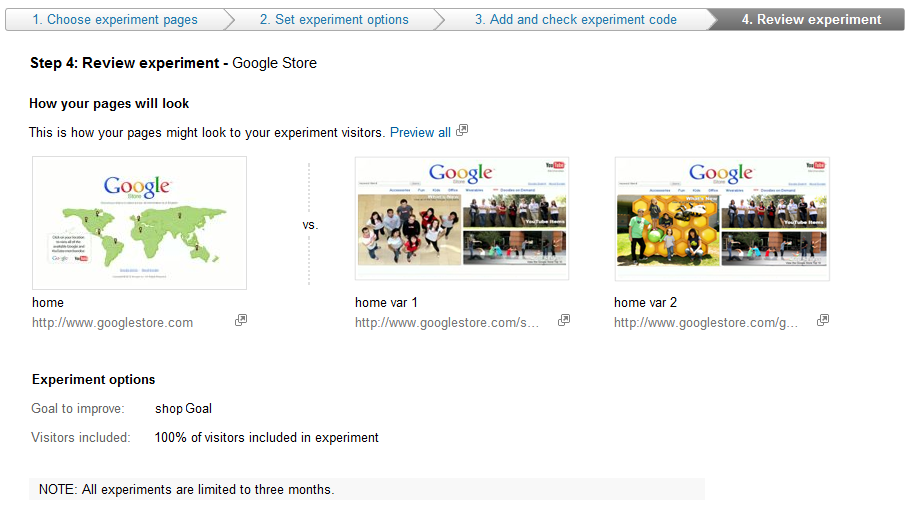Click the 'home var 1' page name label

tap(386, 302)
